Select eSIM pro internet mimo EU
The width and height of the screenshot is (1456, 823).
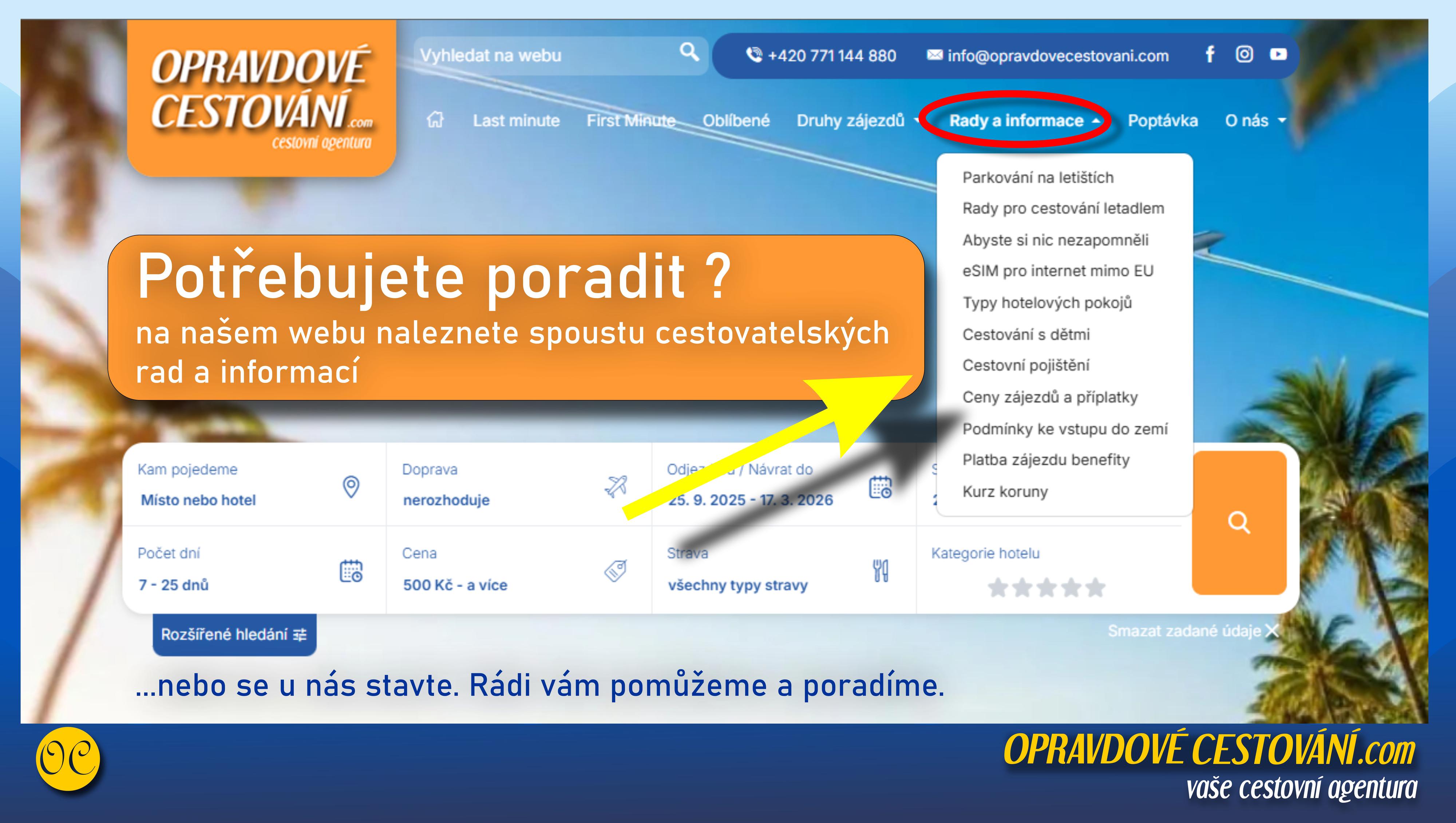(x=1057, y=271)
